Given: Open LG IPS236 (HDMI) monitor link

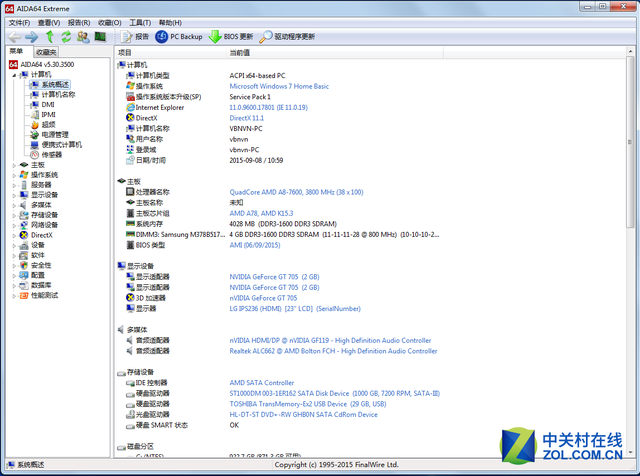Looking at the screenshot, I should (295, 309).
